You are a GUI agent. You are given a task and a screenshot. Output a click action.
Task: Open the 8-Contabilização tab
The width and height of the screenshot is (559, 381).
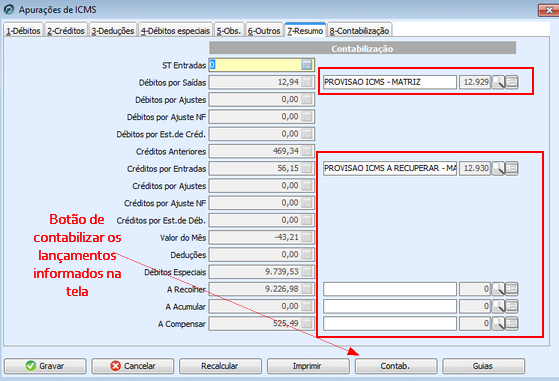click(359, 31)
